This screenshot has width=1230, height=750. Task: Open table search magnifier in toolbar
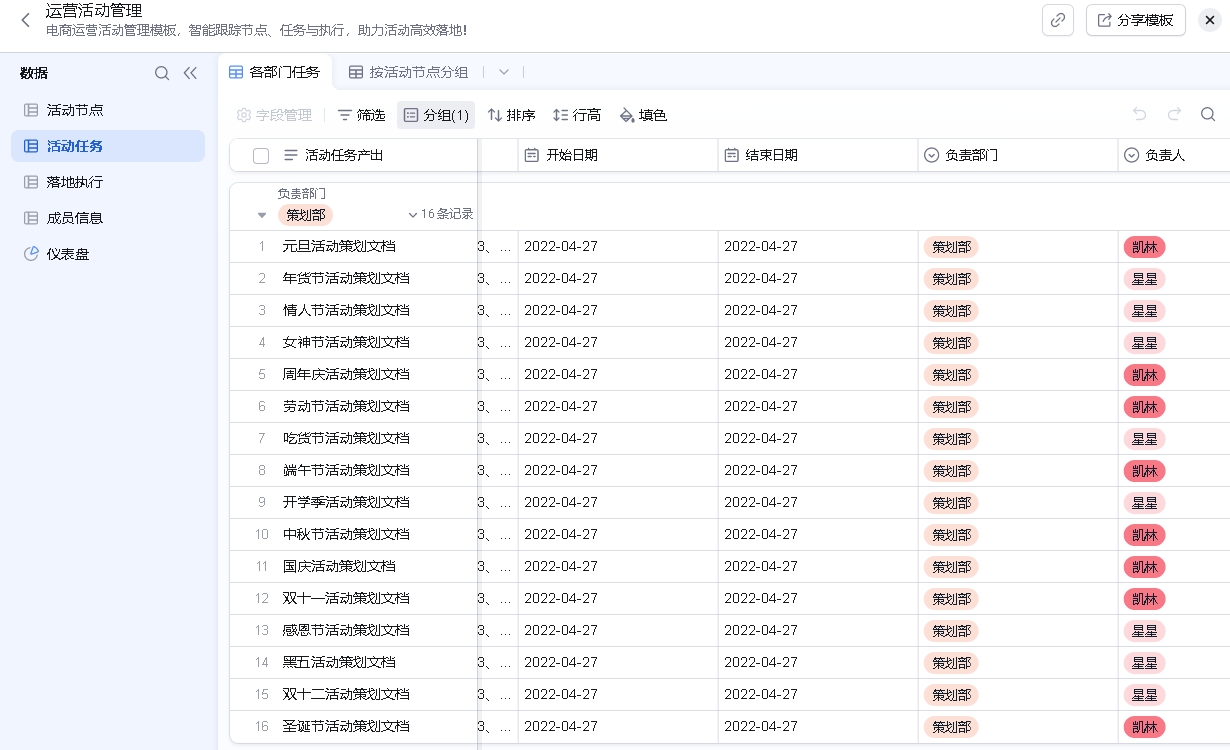tap(1208, 115)
